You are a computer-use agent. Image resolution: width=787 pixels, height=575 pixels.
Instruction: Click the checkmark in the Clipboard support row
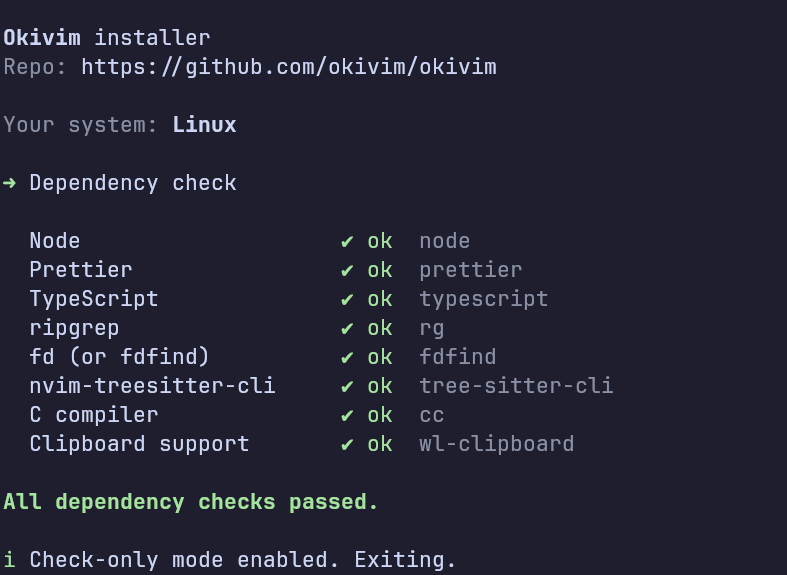[x=347, y=444]
